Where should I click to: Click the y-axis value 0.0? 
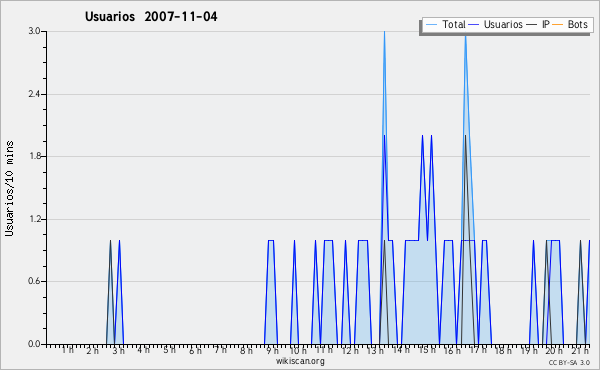click(x=34, y=344)
